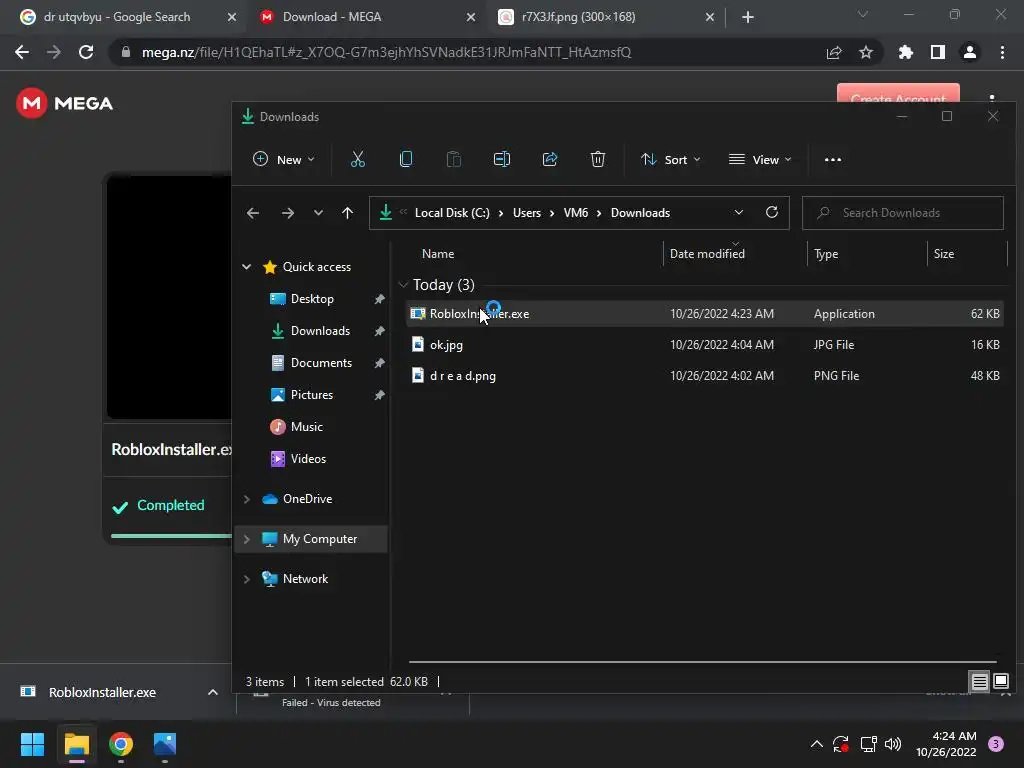Viewport: 1024px width, 768px height.
Task: Expand the OneDrive tree node
Action: 246,499
